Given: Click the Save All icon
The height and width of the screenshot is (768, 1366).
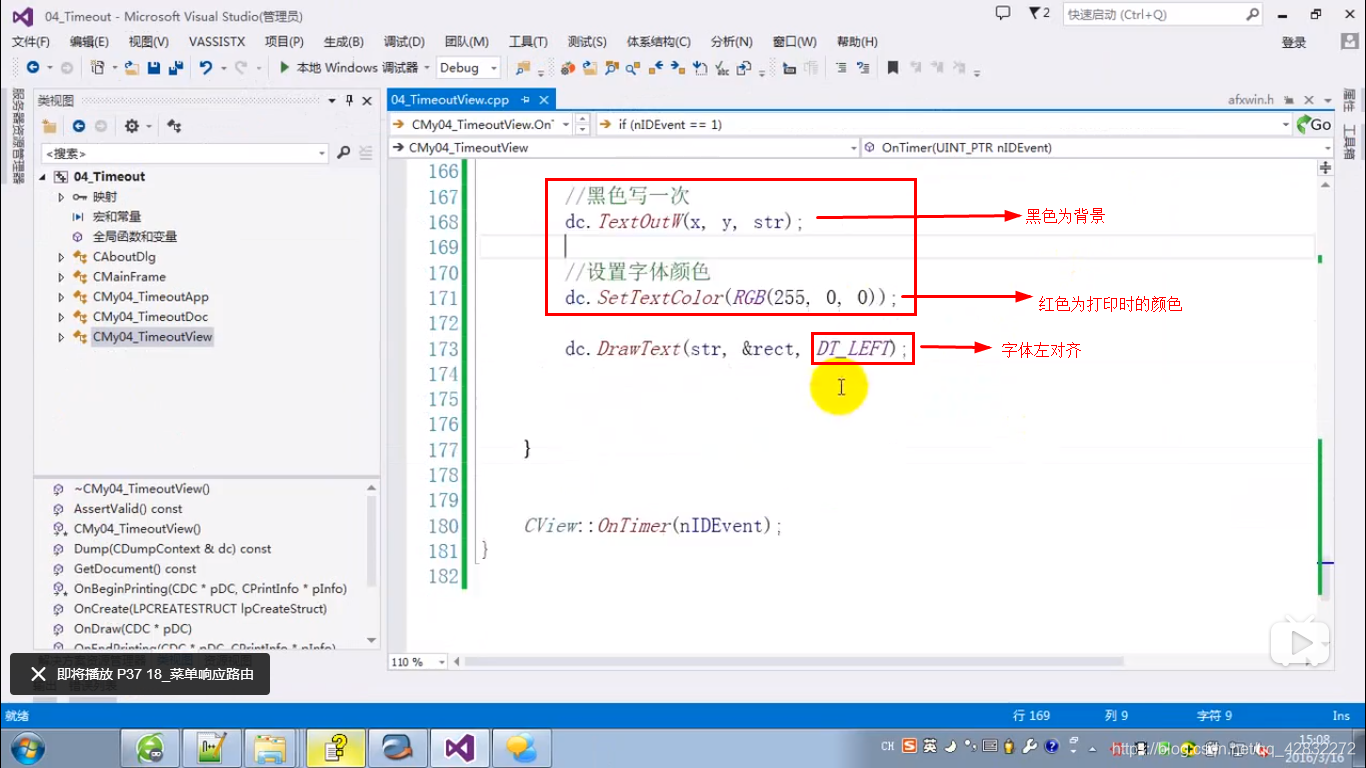Looking at the screenshot, I should pos(176,67).
